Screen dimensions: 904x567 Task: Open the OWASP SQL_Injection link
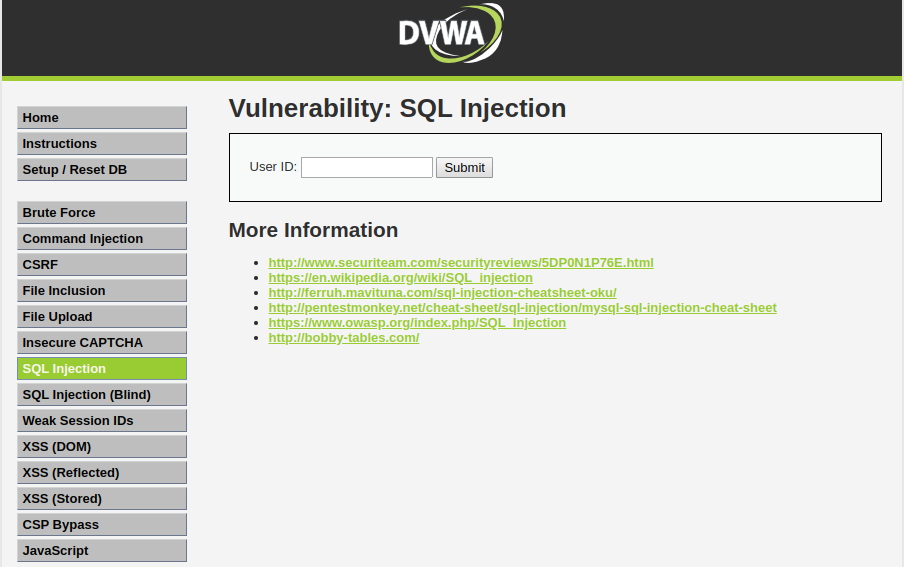tap(417, 323)
